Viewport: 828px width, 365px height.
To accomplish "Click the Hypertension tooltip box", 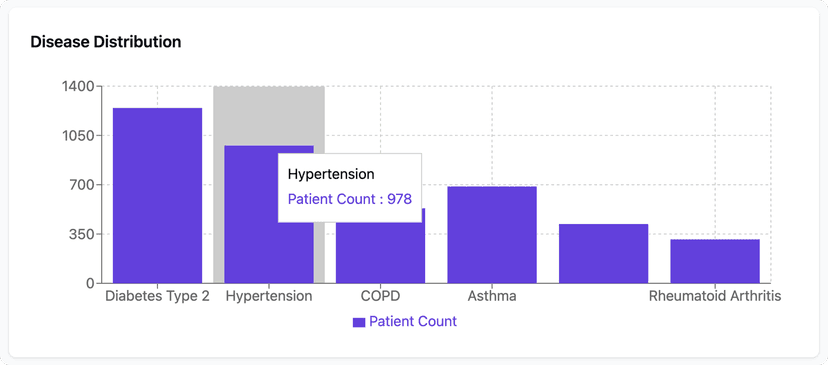I will pyautogui.click(x=350, y=188).
